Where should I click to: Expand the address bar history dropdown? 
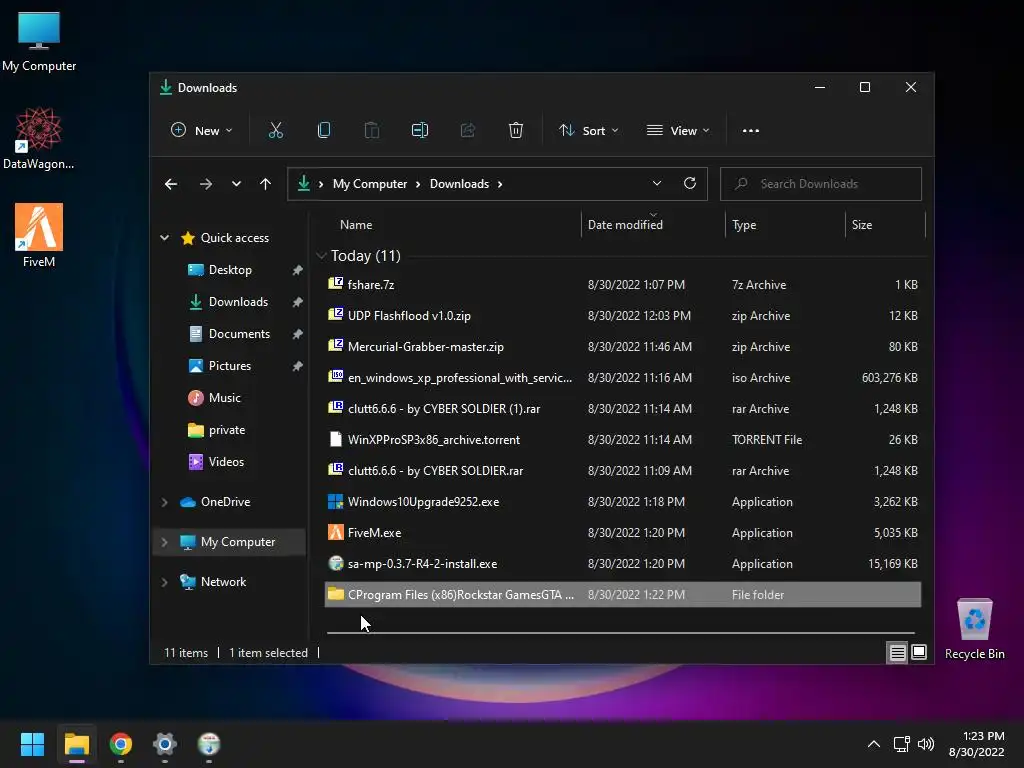coord(657,184)
